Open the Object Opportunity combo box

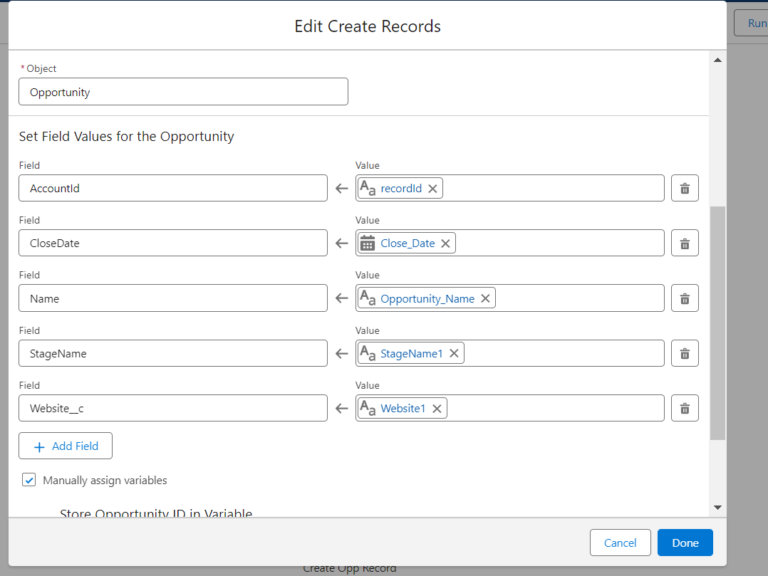(x=183, y=92)
